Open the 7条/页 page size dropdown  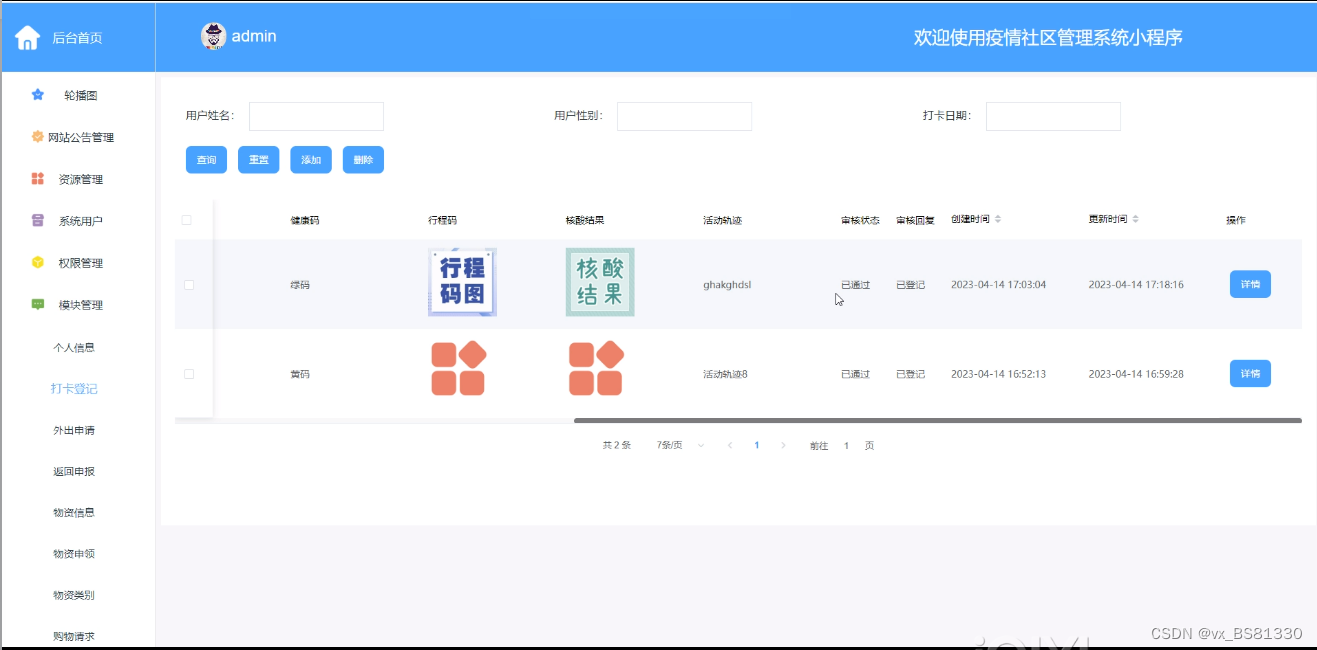click(x=680, y=446)
